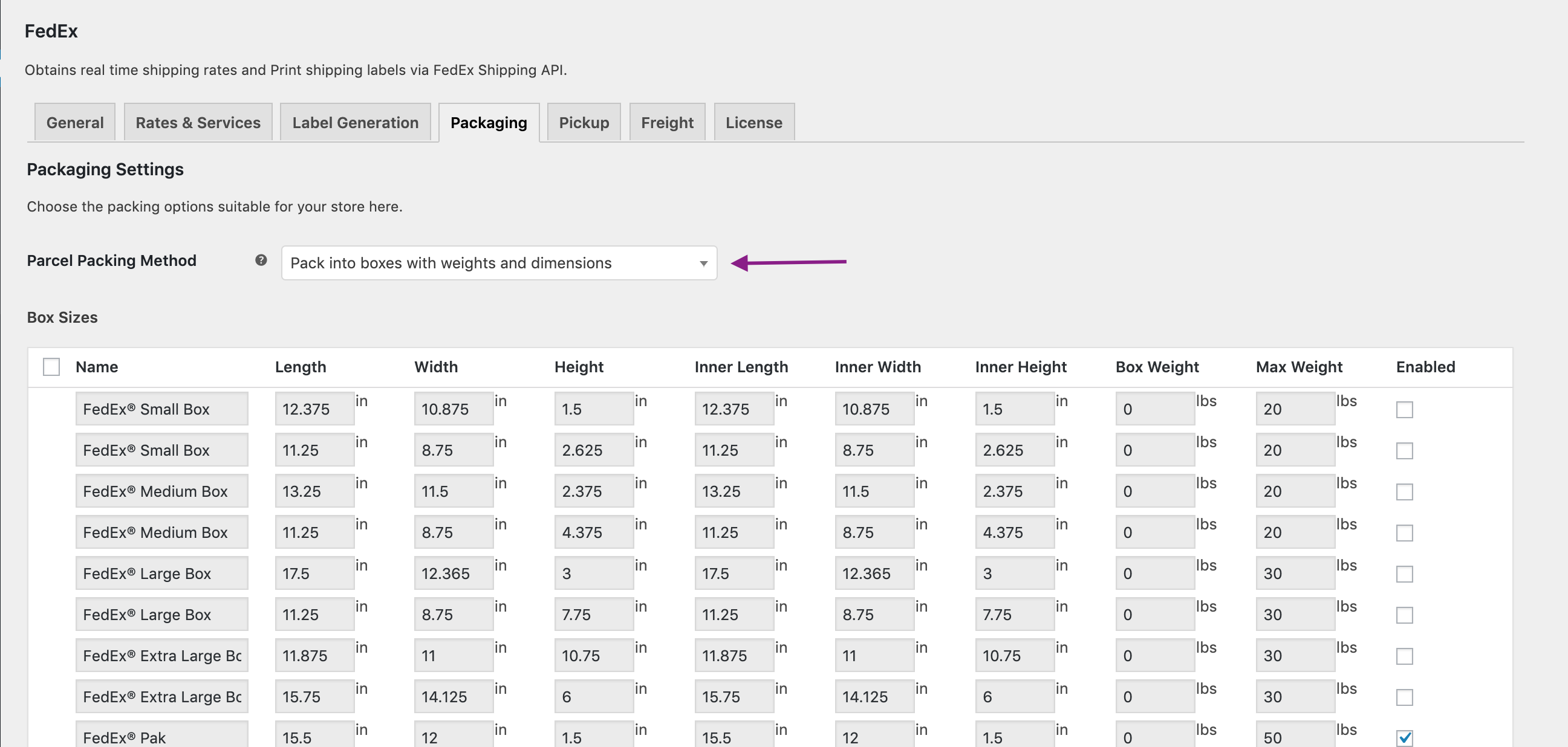The image size is (1568, 747).
Task: Click the General tab
Action: click(75, 122)
